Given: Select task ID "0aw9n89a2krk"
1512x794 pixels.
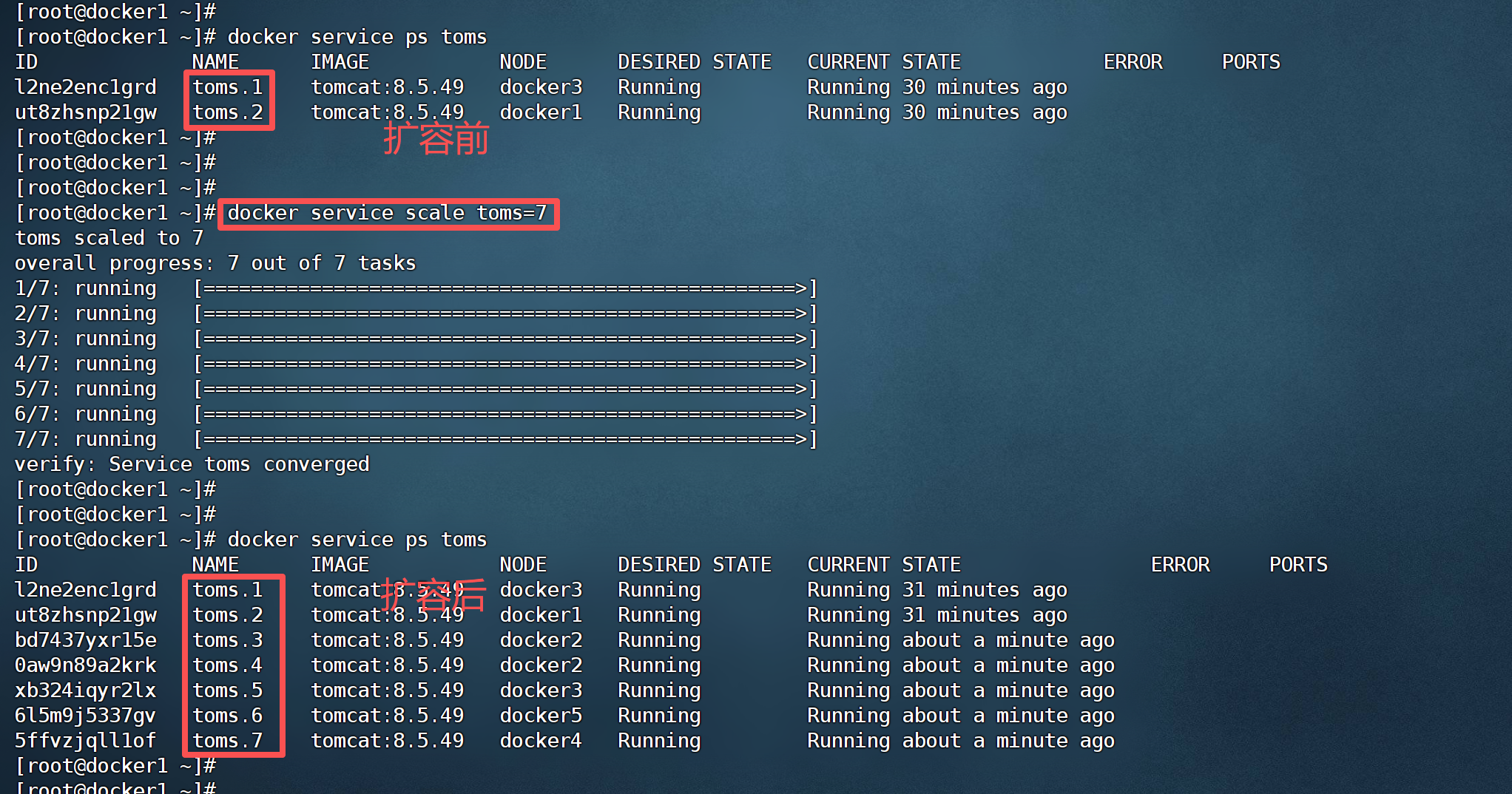Looking at the screenshot, I should [x=86, y=665].
